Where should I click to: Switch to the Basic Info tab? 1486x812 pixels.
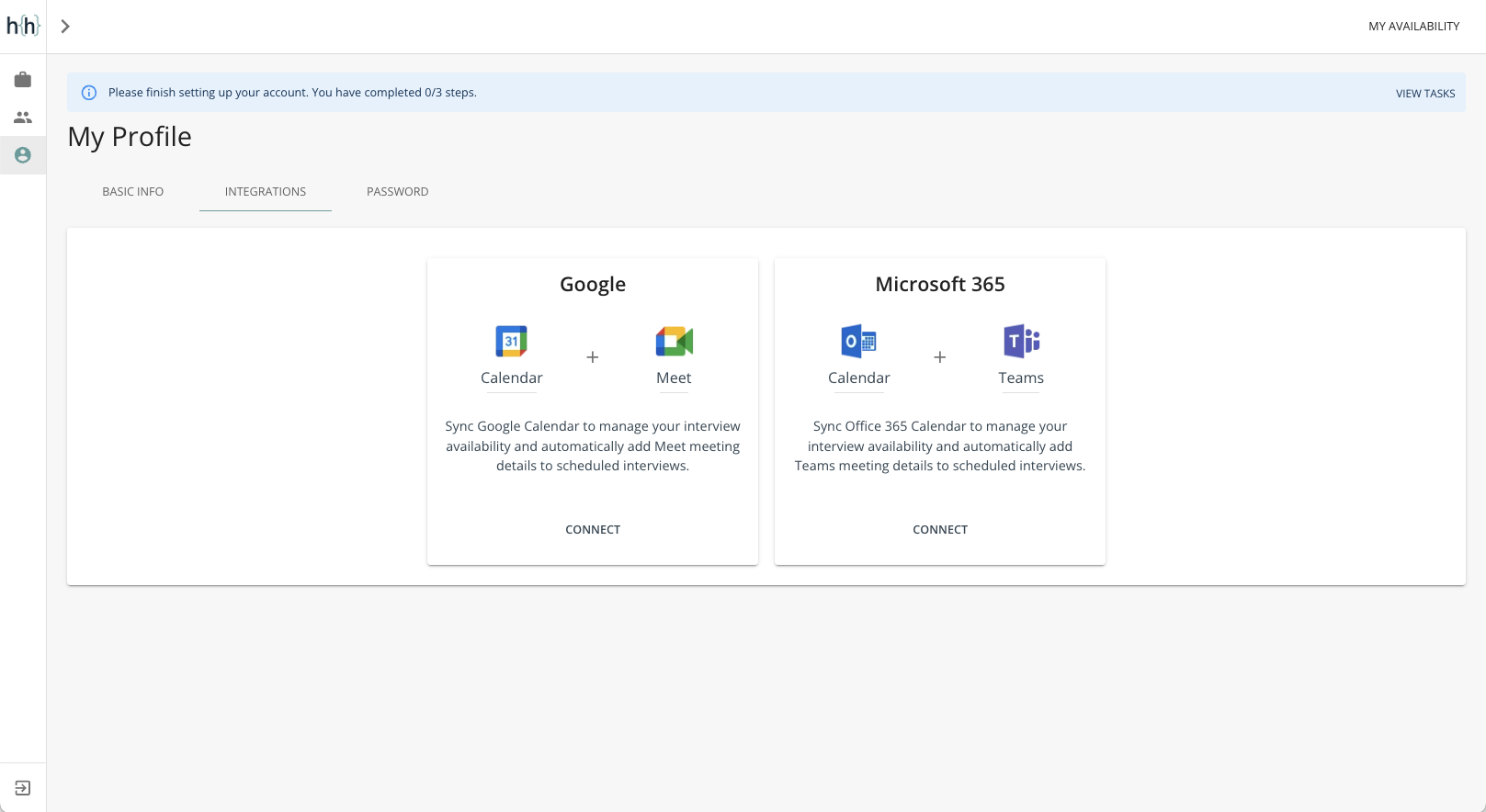[x=133, y=192]
